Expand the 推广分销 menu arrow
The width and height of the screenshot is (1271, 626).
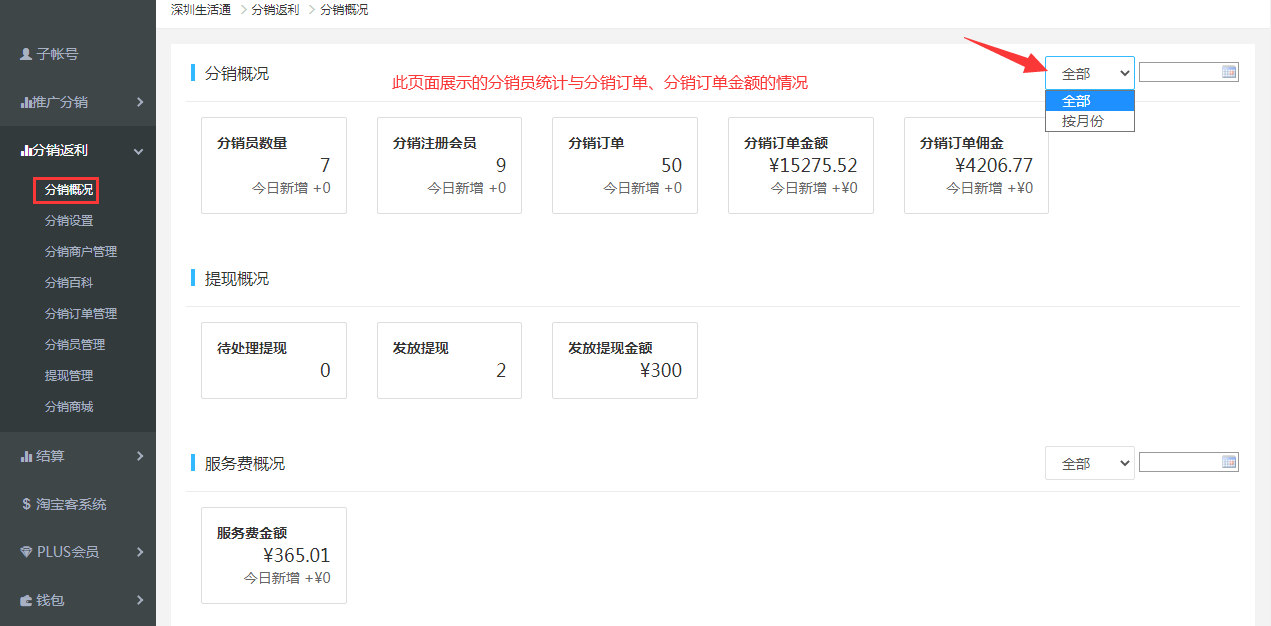click(x=139, y=102)
